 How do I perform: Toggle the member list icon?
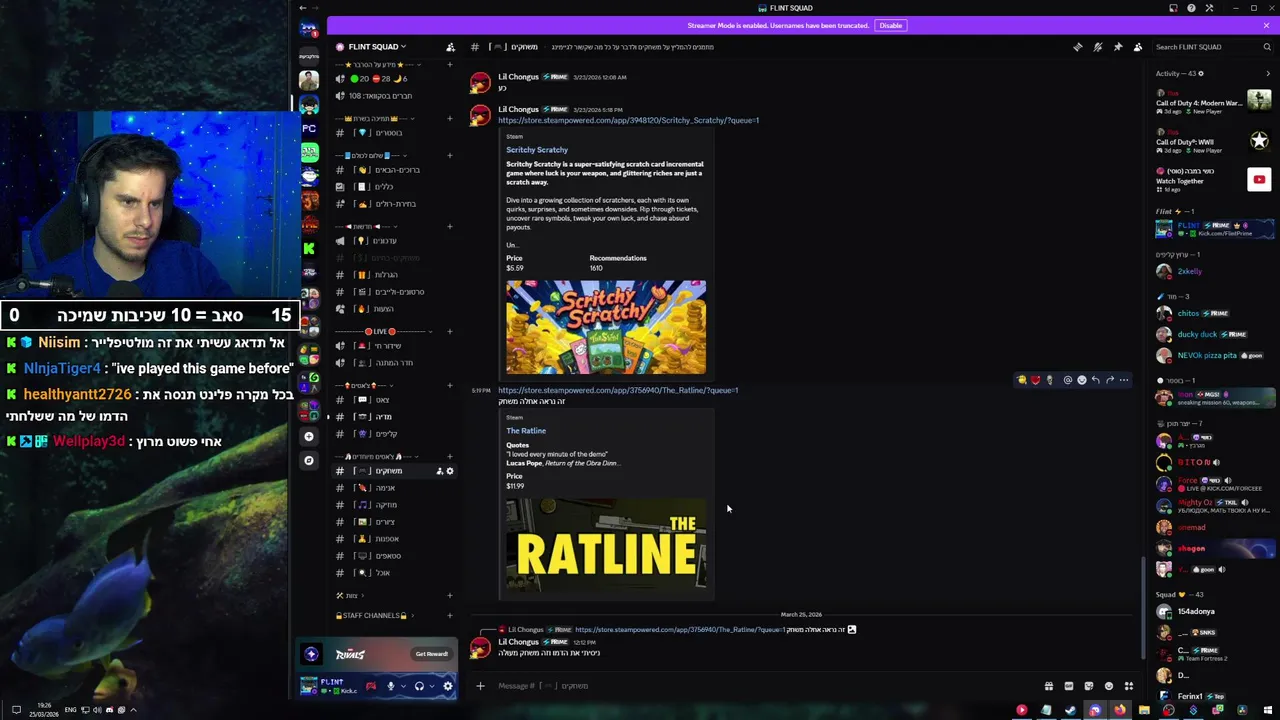tap(1137, 47)
